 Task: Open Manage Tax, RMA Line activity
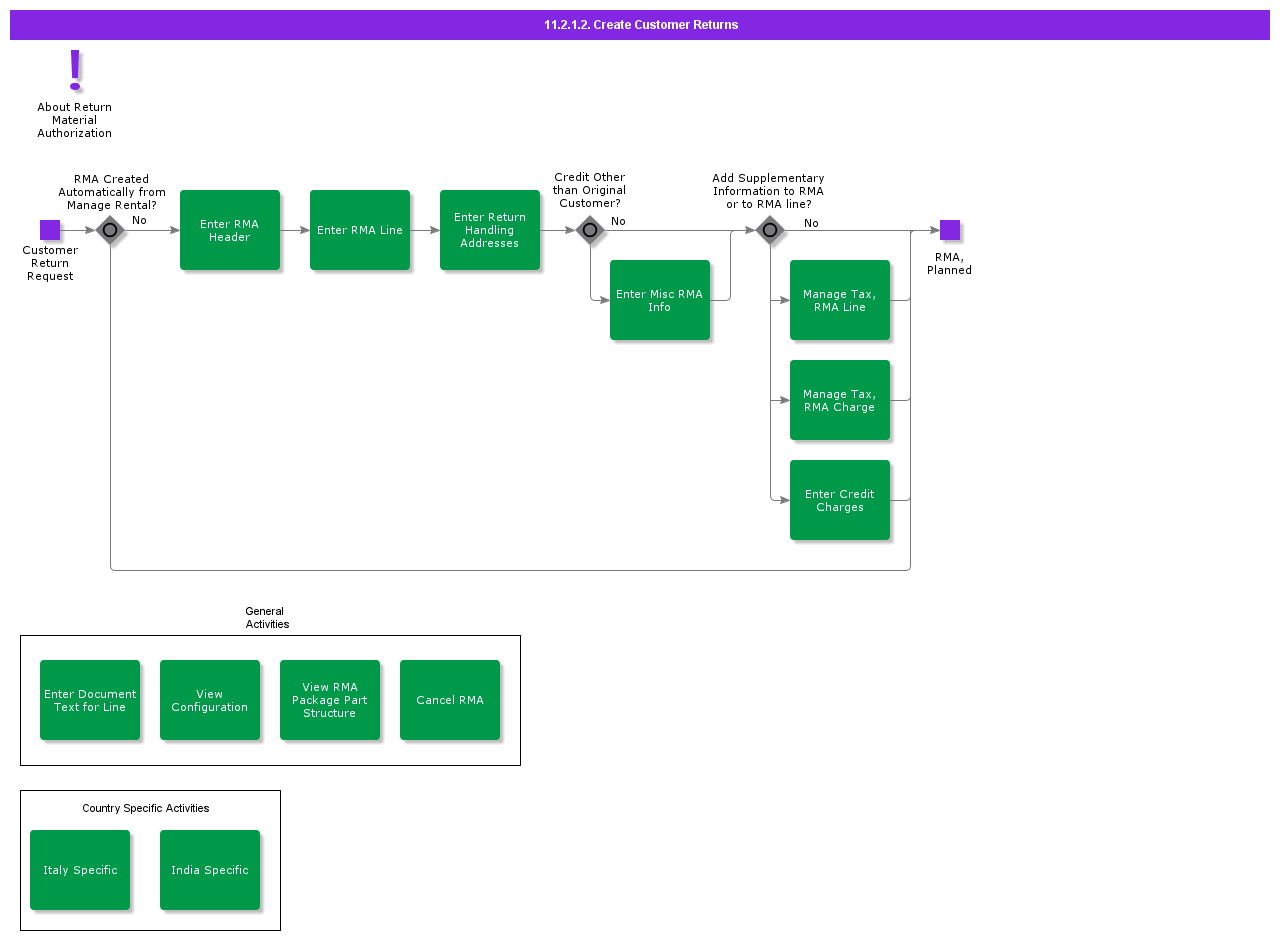click(x=840, y=300)
